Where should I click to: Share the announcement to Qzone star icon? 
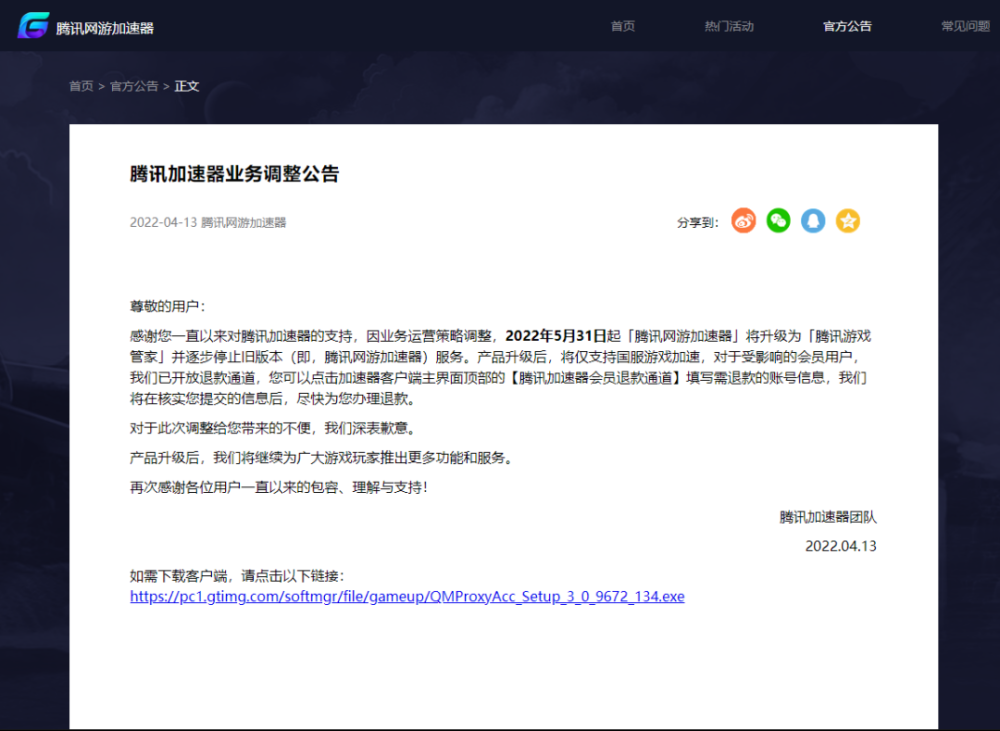pos(848,221)
